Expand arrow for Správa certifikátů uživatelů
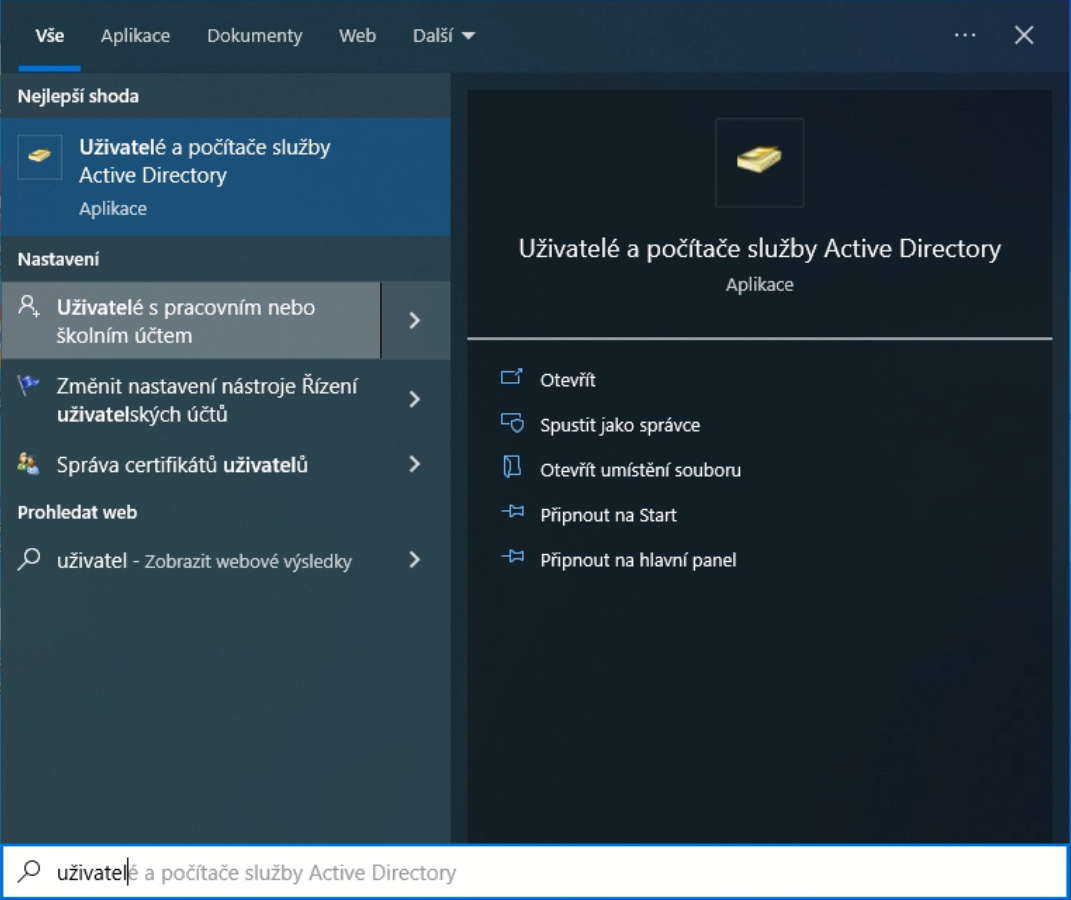The width and height of the screenshot is (1071, 900). [x=415, y=465]
